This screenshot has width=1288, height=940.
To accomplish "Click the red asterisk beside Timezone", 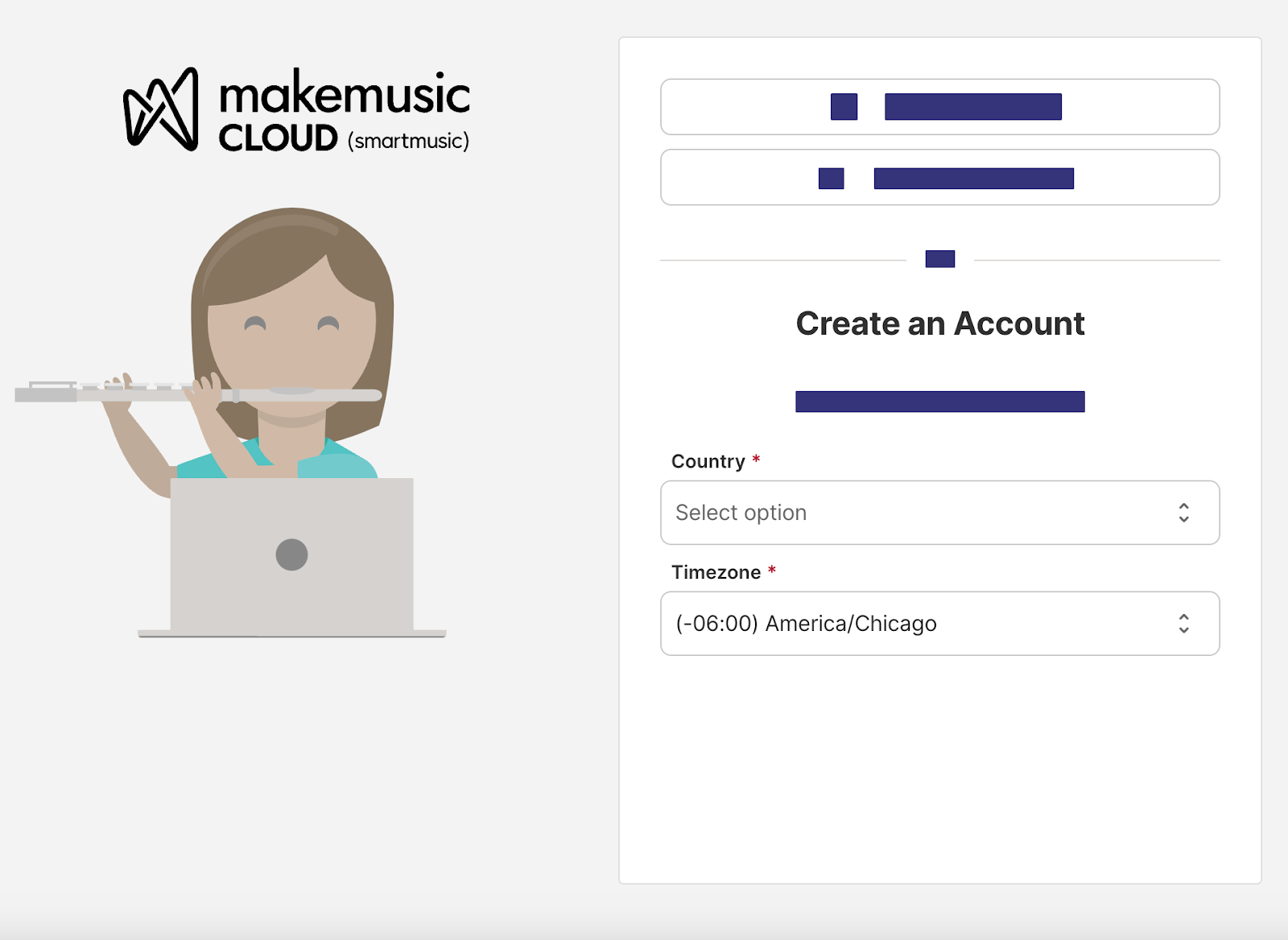I will [772, 572].
